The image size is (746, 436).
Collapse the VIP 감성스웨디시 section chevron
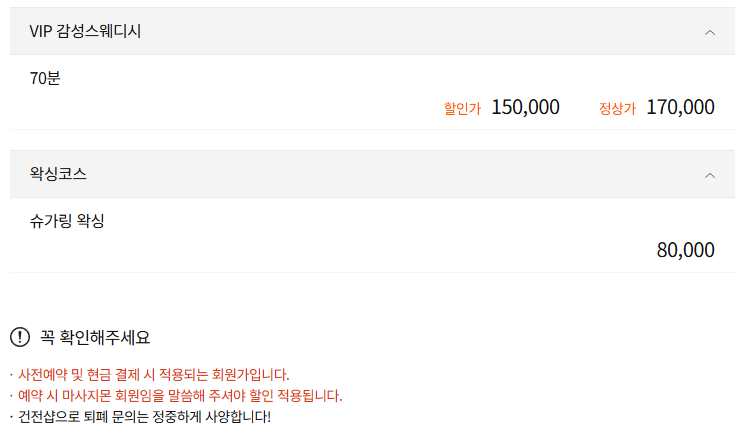pyautogui.click(x=710, y=32)
